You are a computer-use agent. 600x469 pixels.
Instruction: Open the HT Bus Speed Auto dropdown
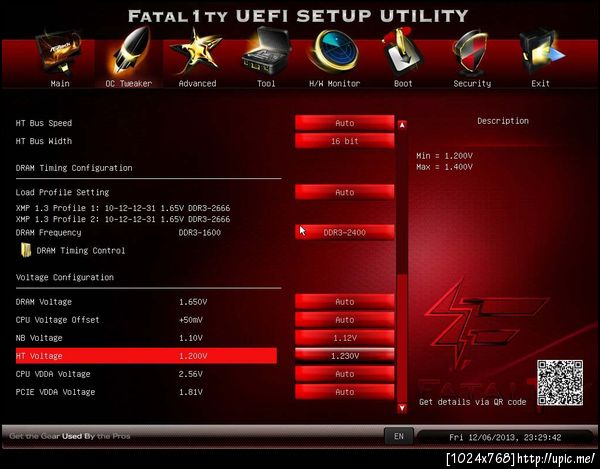344,123
